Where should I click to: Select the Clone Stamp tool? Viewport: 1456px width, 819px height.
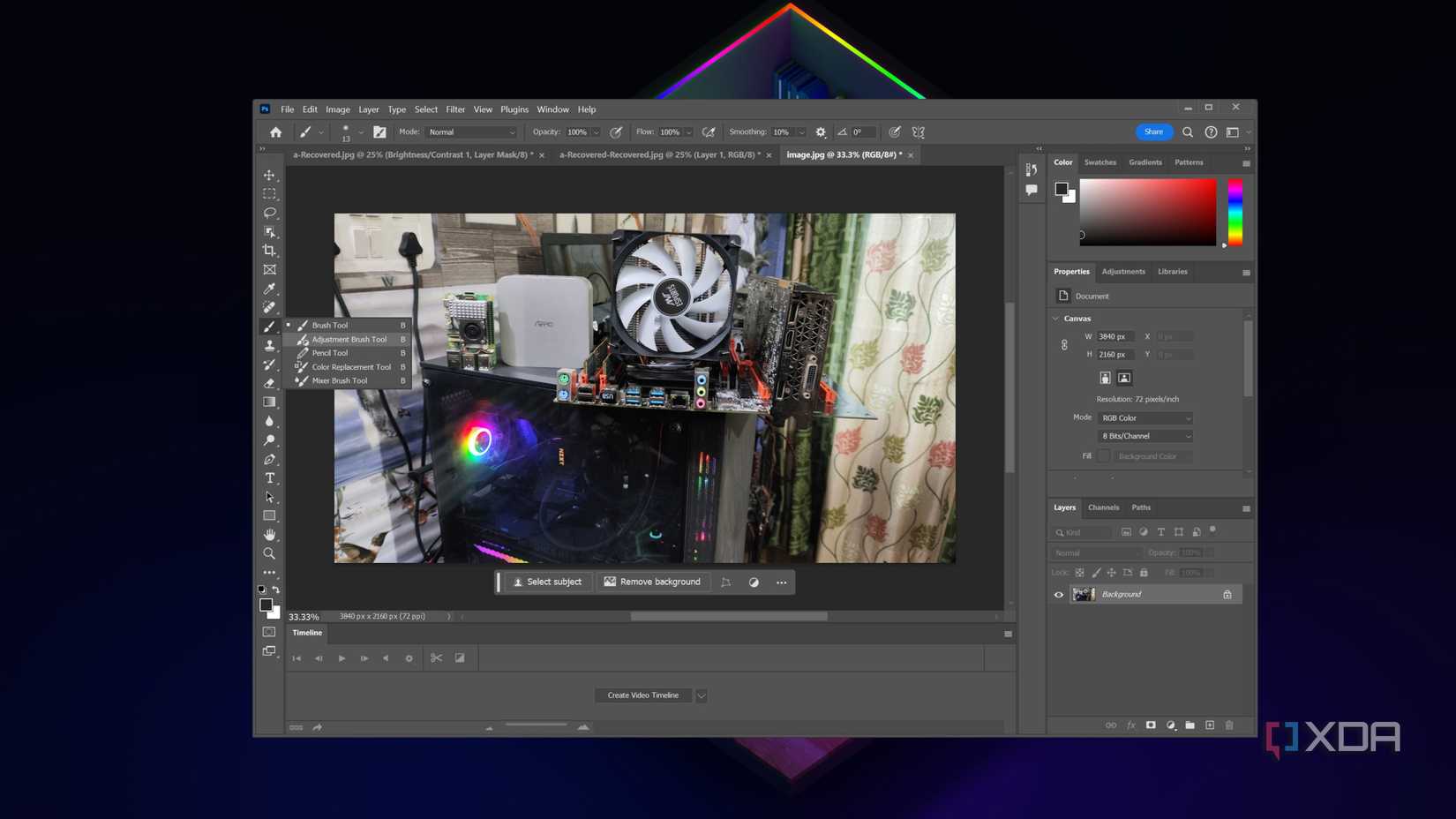pyautogui.click(x=269, y=345)
